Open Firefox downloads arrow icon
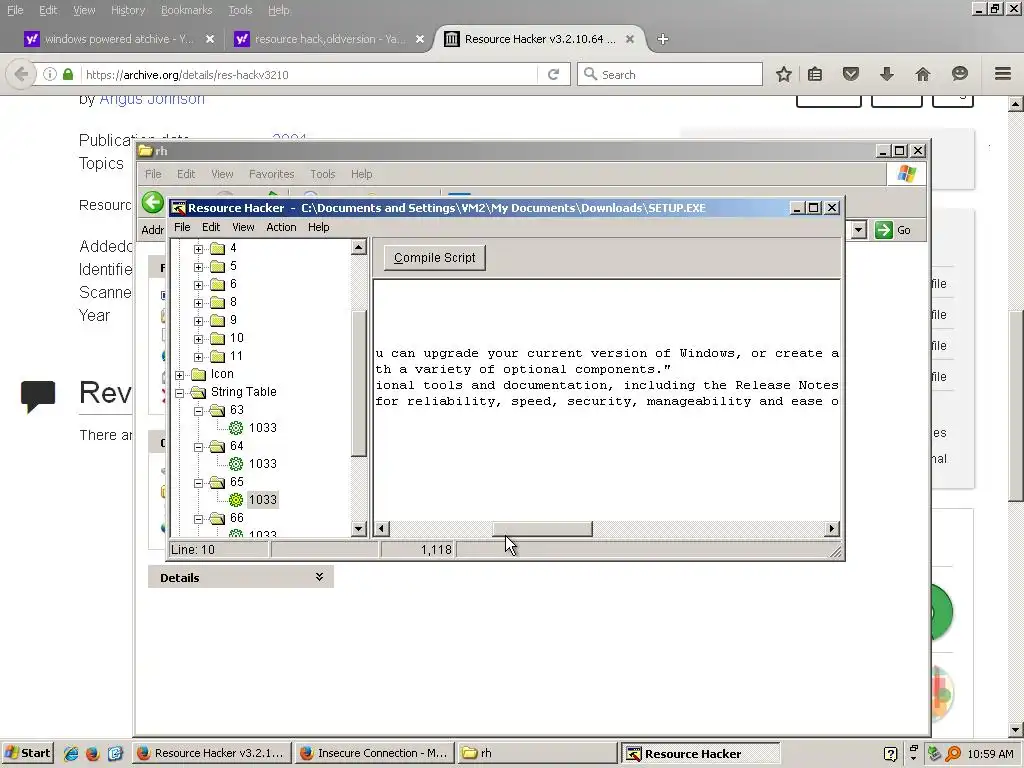This screenshot has width=1024, height=768. [x=886, y=74]
